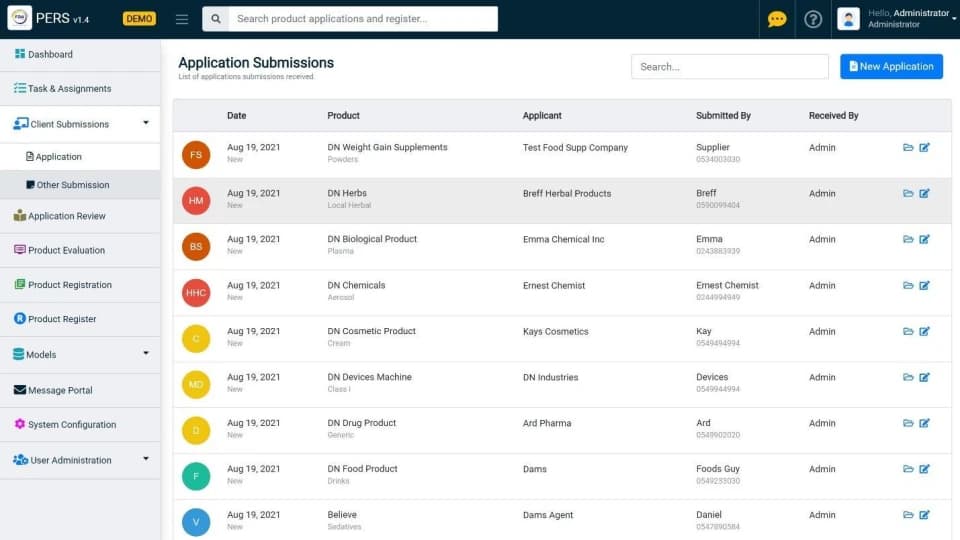Open folder icon for DN Biological Product

point(908,239)
